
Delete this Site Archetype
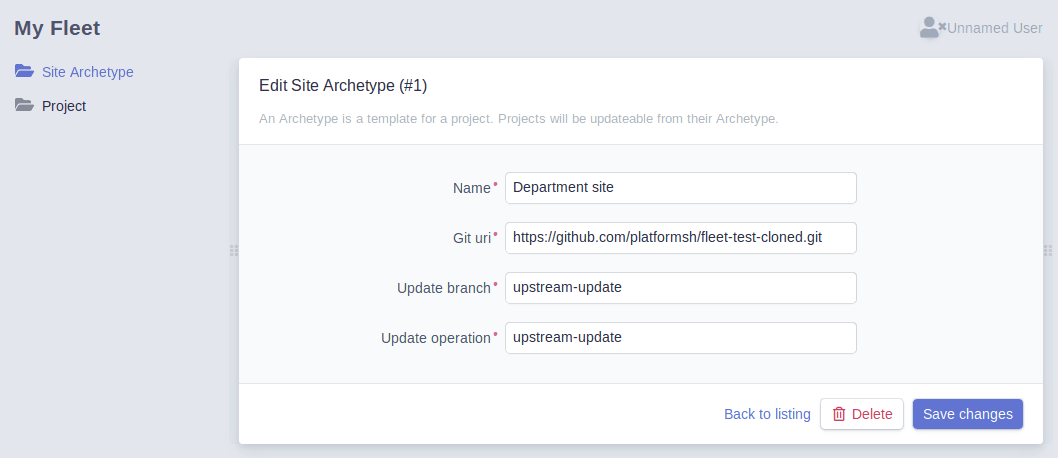pos(862,414)
